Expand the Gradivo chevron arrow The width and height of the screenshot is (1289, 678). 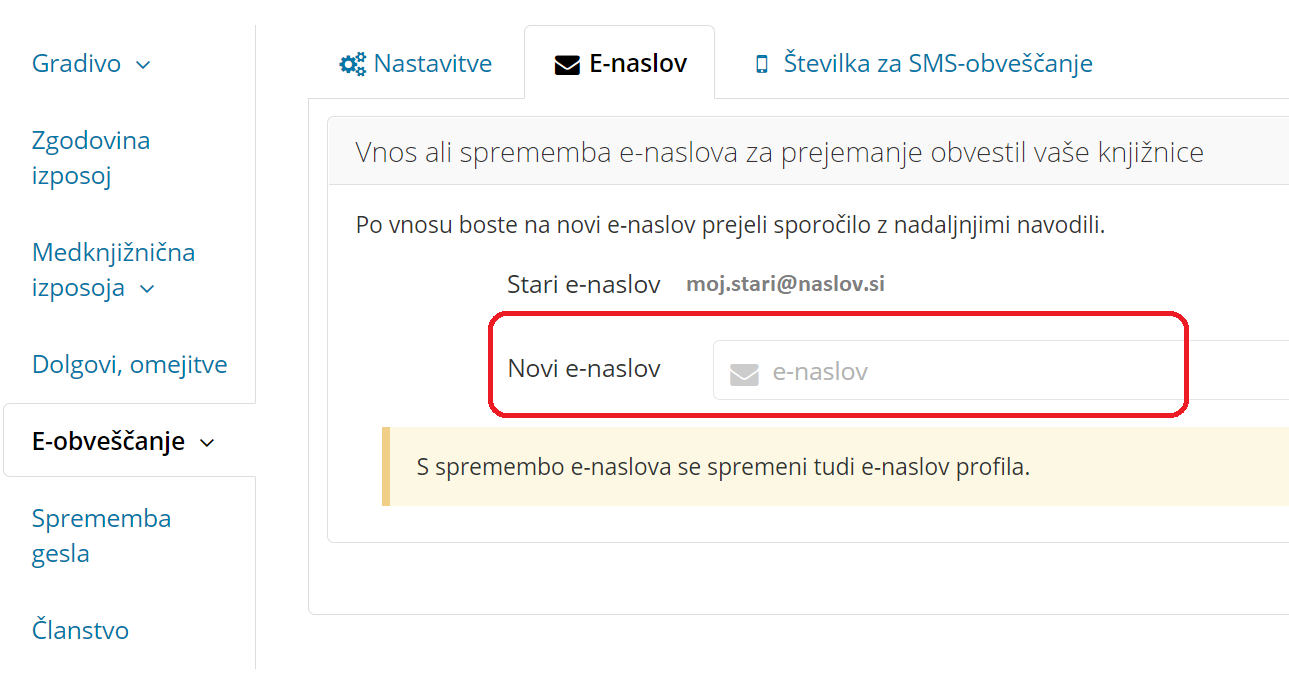click(x=143, y=65)
